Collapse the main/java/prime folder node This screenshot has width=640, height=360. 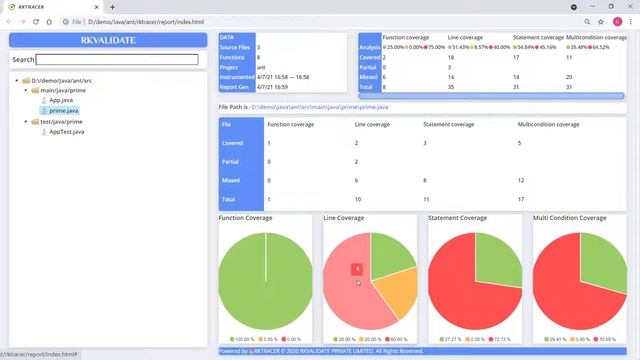[x=26, y=90]
